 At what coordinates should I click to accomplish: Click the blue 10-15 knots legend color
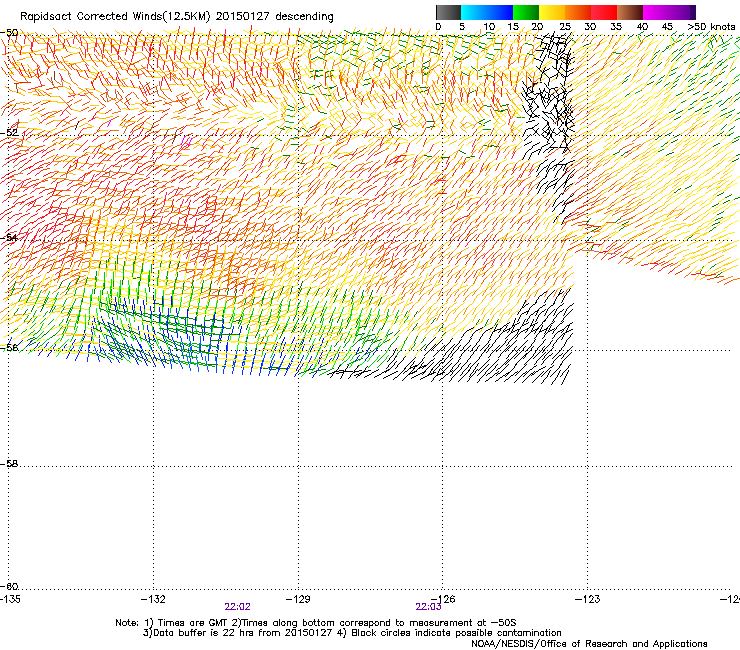coord(500,12)
